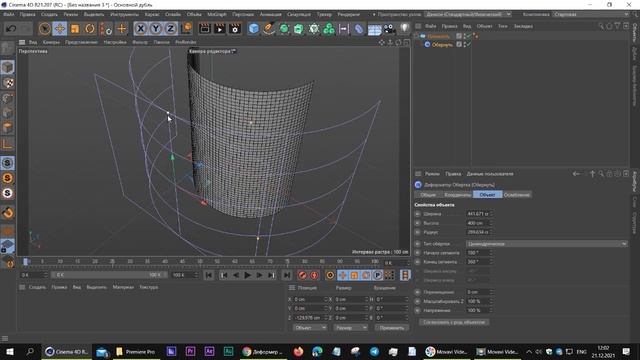Click the Ширина value stepper arrows
Screen dimensions: 640x360
pyautogui.click(x=491, y=214)
